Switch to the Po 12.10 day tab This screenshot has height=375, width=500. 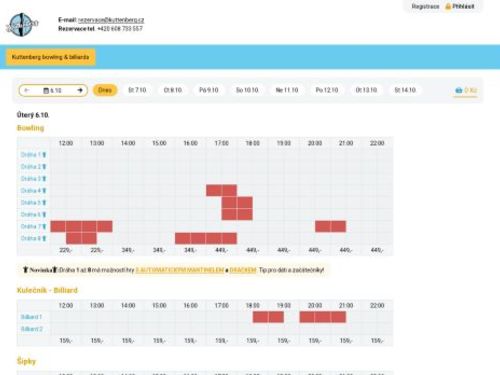tap(327, 90)
